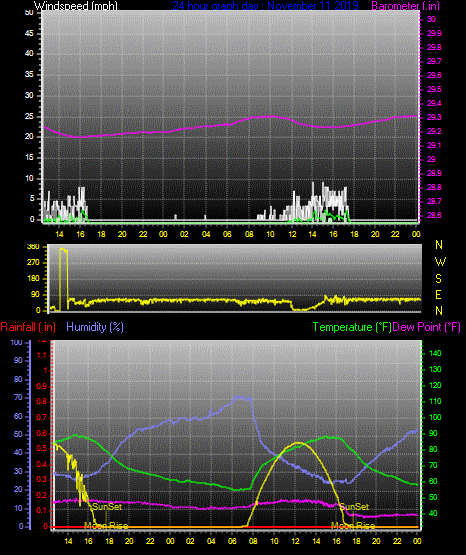Click "04" on the temperature graph time axis
Viewport: 466px width, 555px height.
point(211,541)
